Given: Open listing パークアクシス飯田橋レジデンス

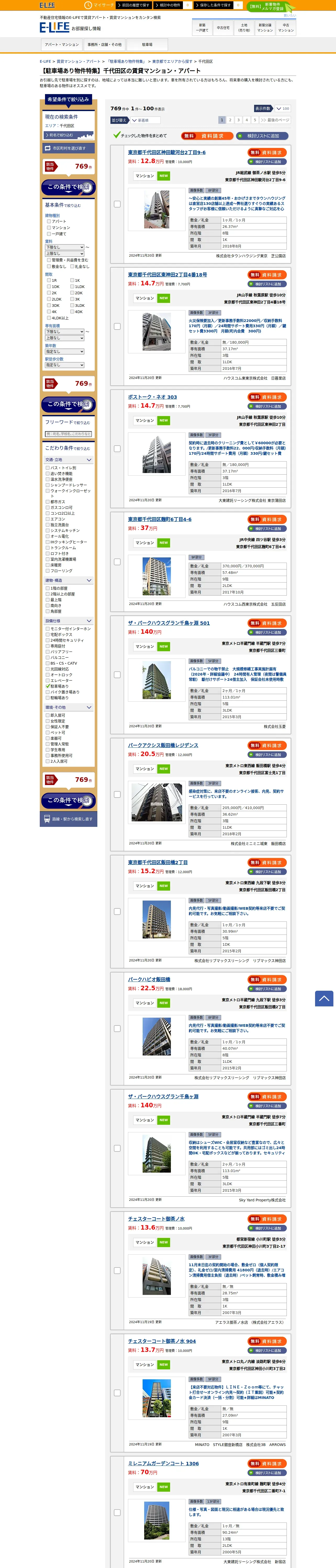Looking at the screenshot, I should pos(163,745).
